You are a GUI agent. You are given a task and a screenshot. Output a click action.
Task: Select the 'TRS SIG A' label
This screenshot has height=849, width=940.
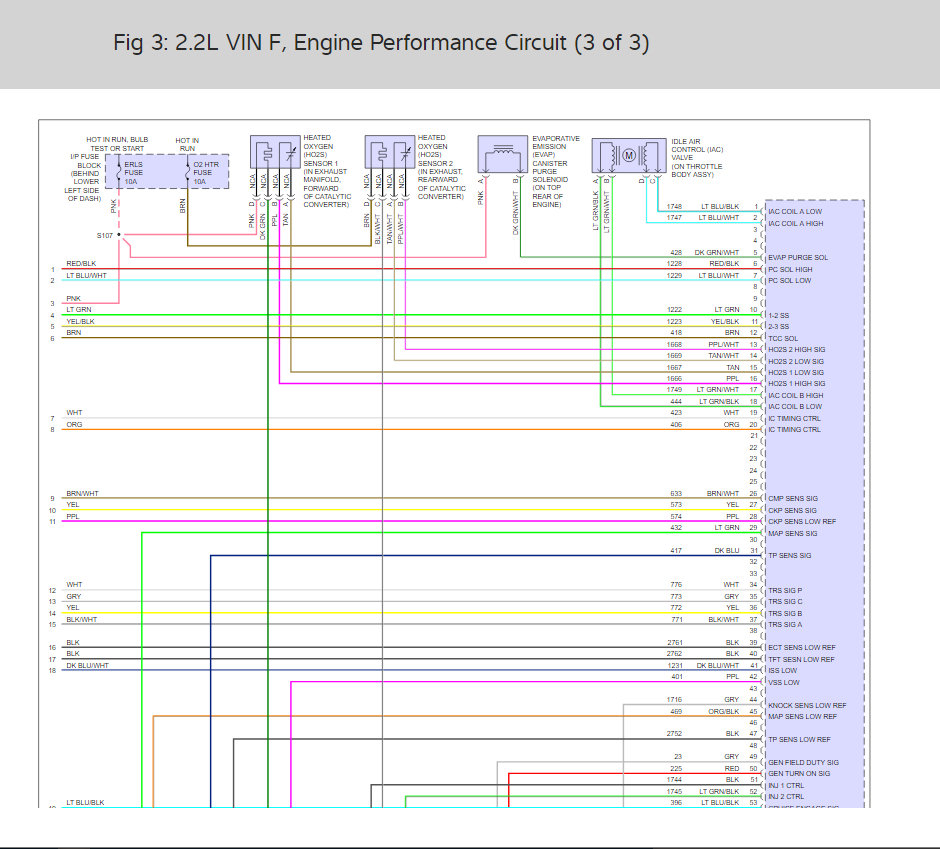point(785,625)
